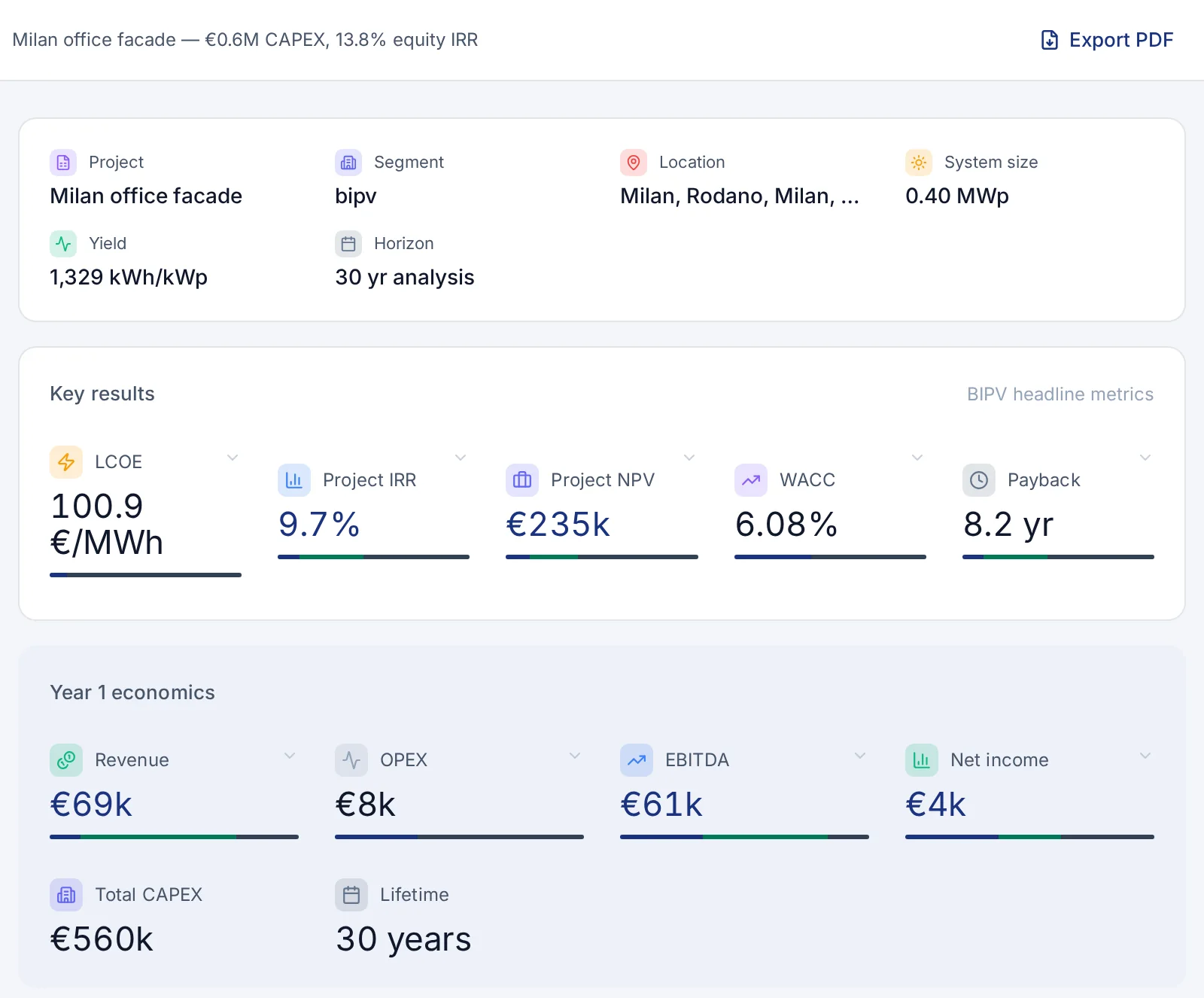The height and width of the screenshot is (998, 1204).
Task: Click the 100.9 €/MWh LCOE value
Action: click(107, 524)
